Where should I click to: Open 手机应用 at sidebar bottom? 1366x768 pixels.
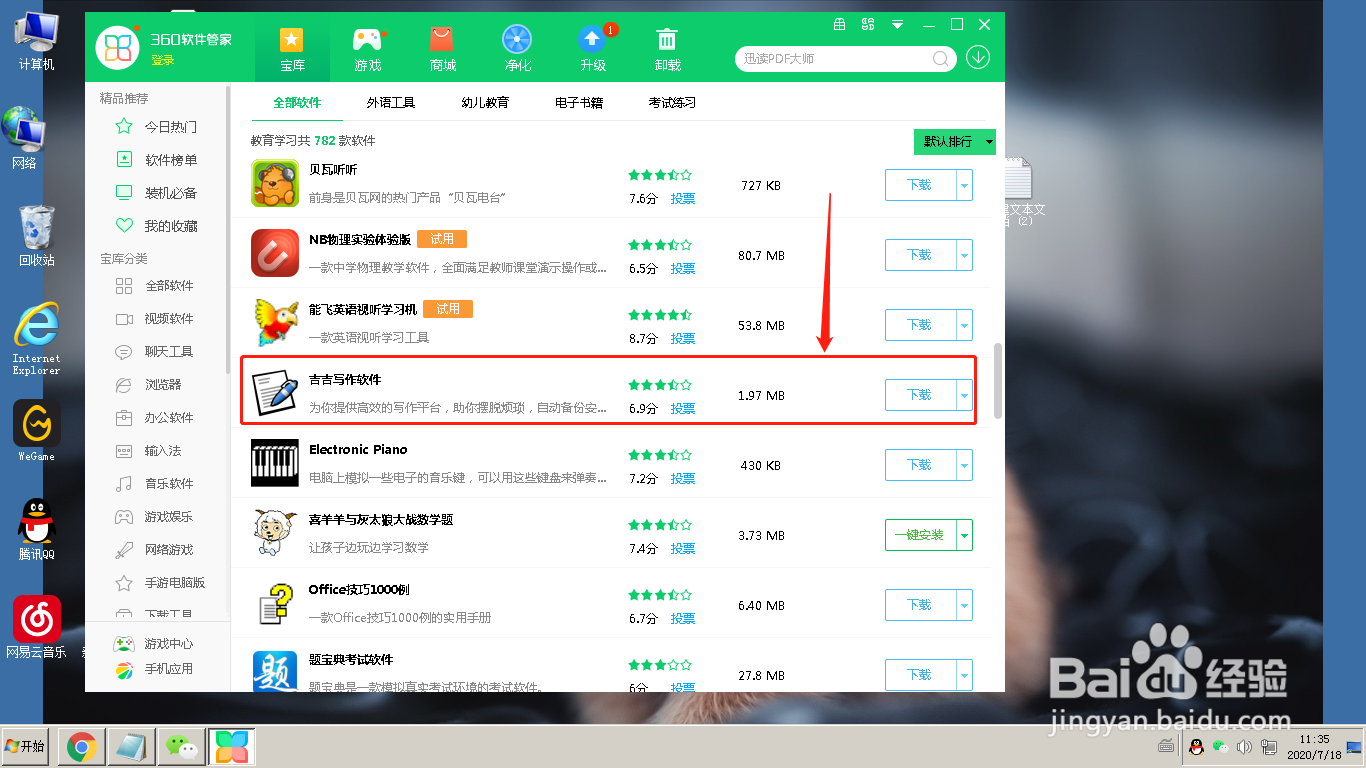155,669
